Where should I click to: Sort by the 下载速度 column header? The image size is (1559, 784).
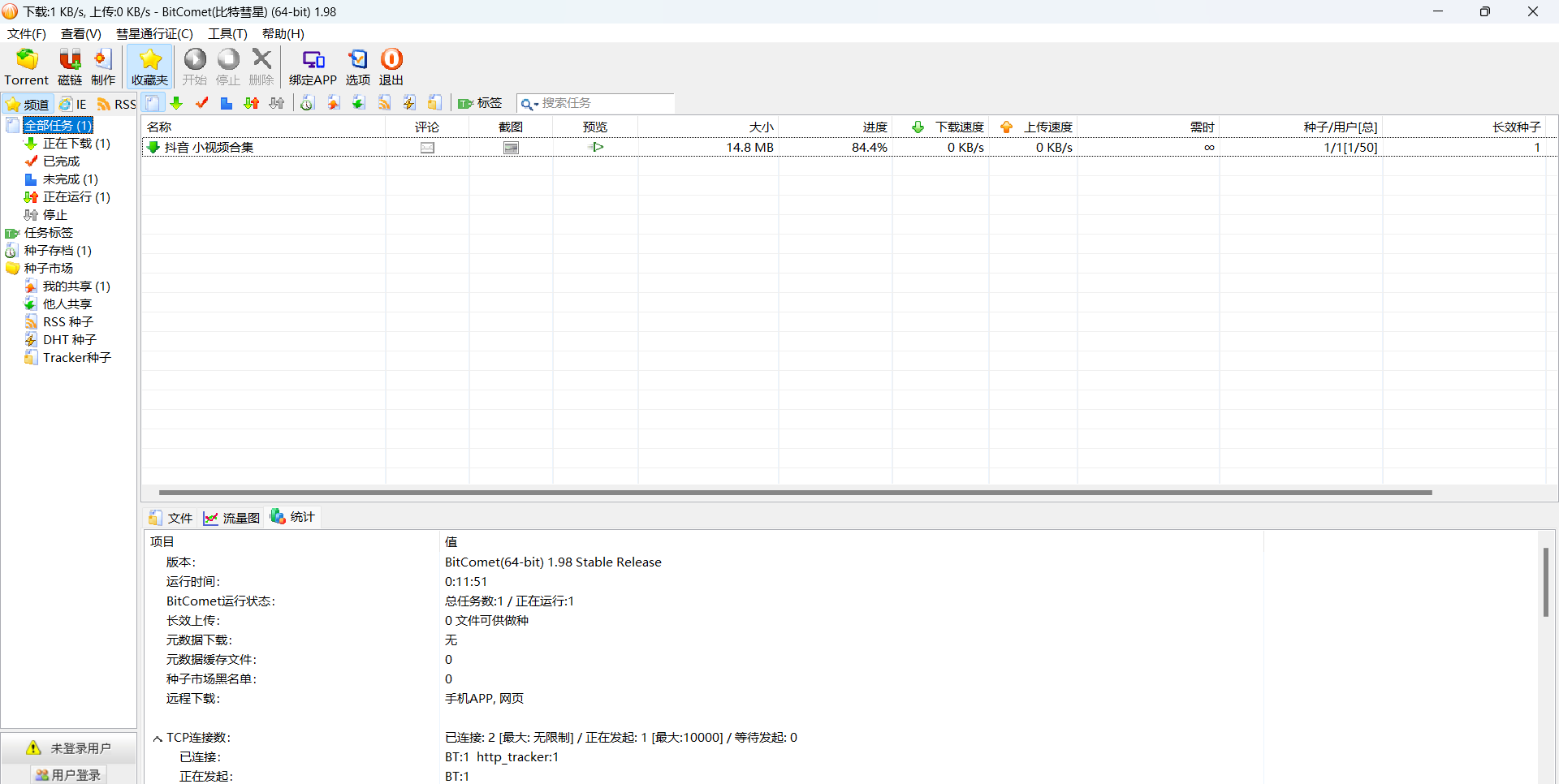941,127
